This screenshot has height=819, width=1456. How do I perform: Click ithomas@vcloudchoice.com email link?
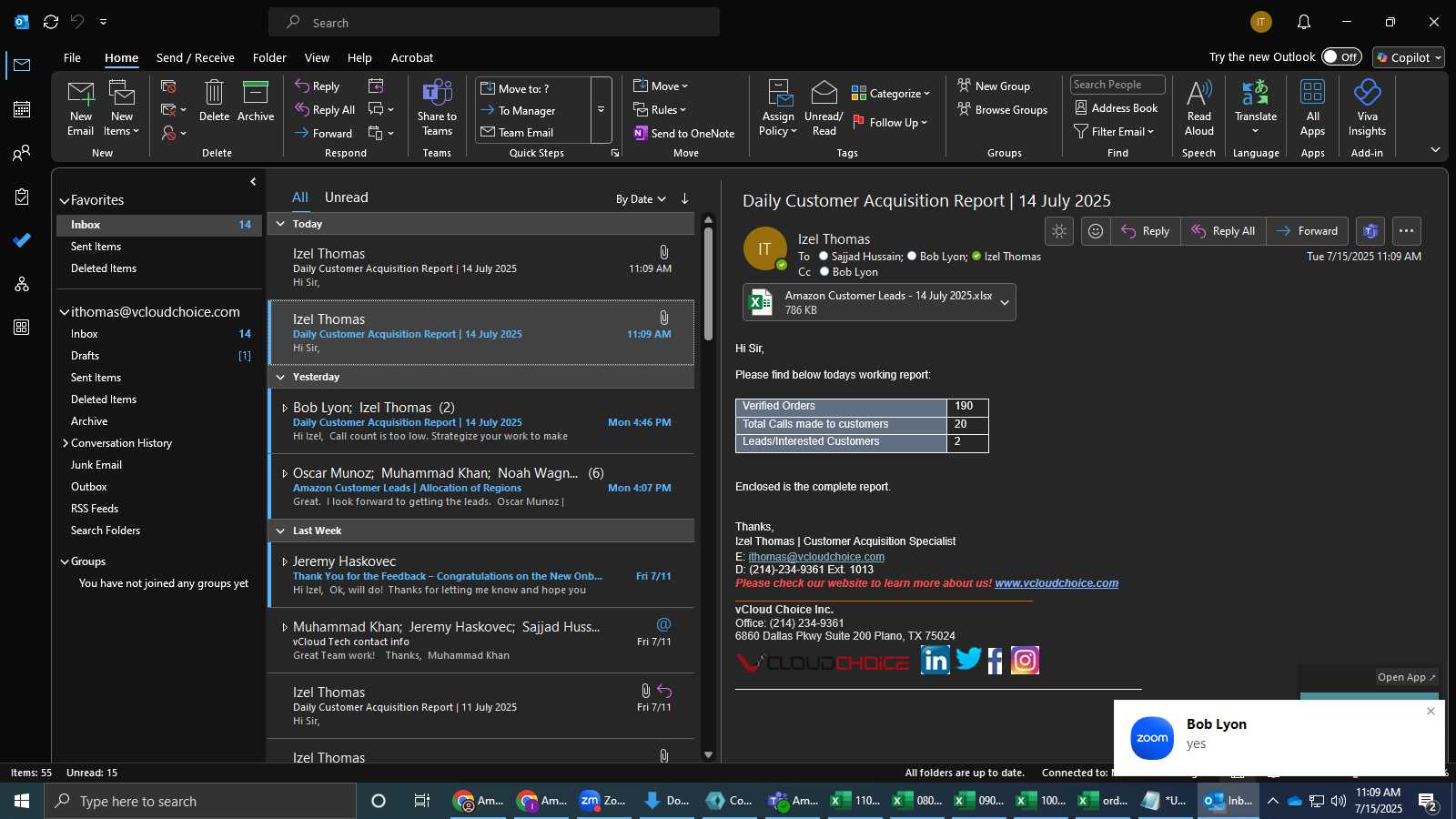coord(816,557)
